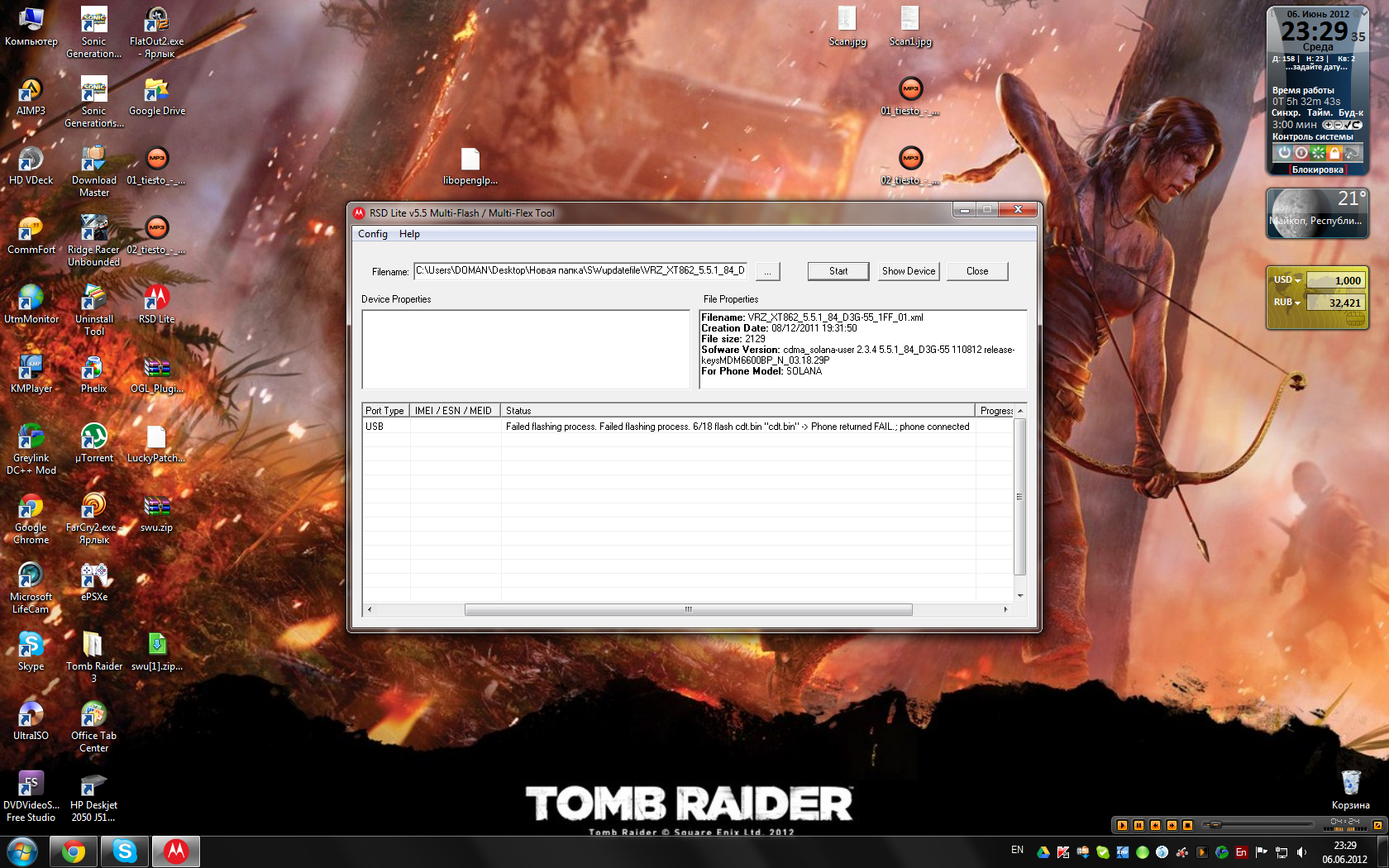Click the Port Type column header

385,411
